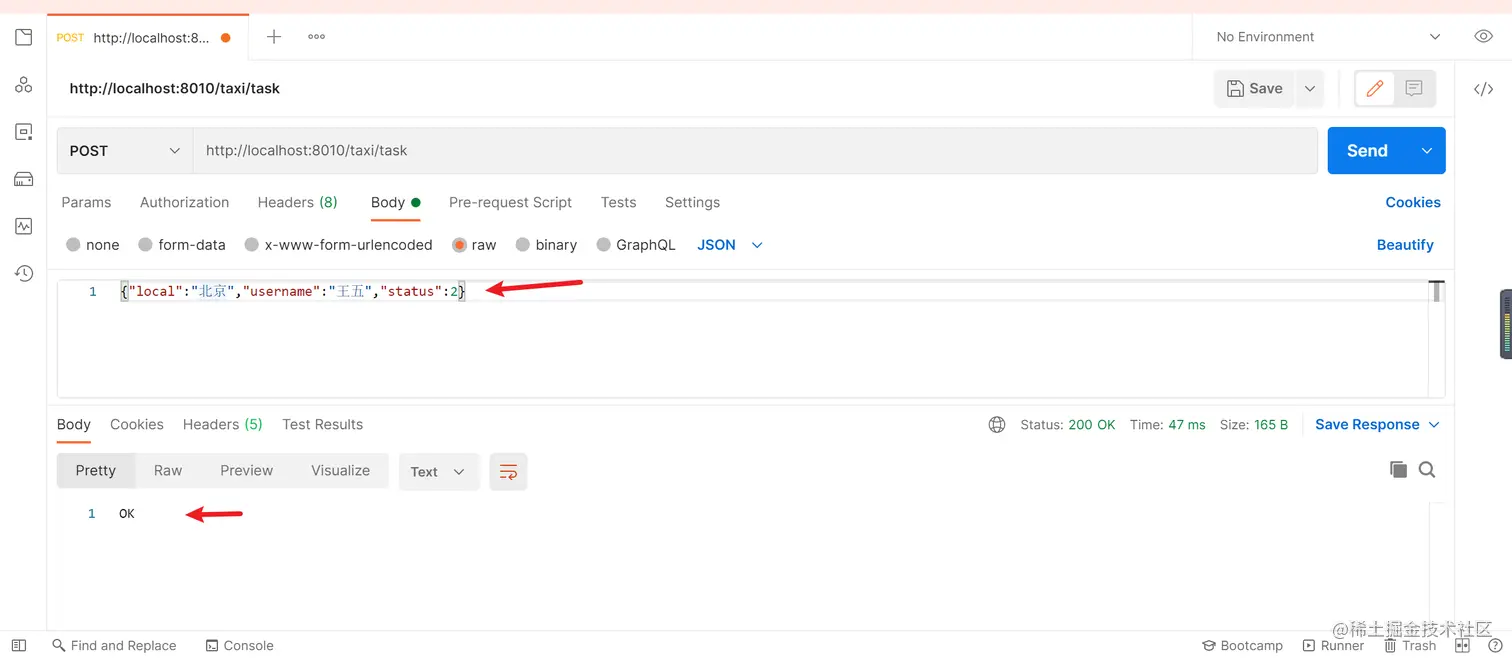Open the response Text format dropdown

click(x=438, y=472)
